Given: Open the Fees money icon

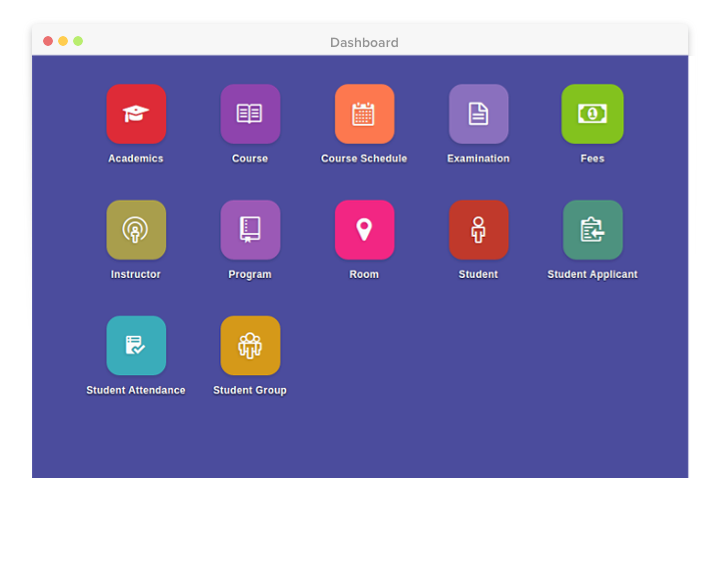Looking at the screenshot, I should [x=592, y=114].
